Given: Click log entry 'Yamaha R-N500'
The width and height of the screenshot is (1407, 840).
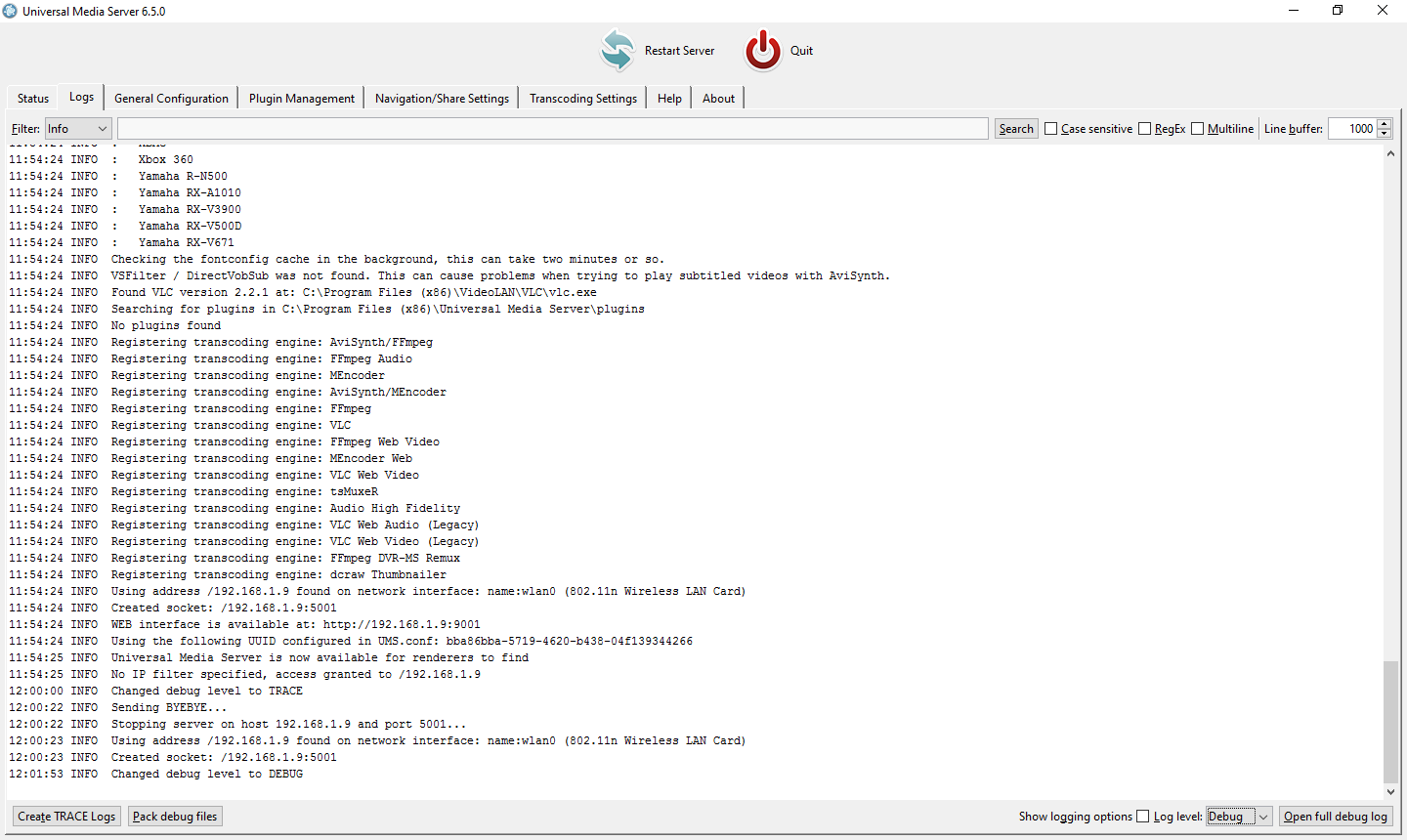Looking at the screenshot, I should [x=183, y=176].
